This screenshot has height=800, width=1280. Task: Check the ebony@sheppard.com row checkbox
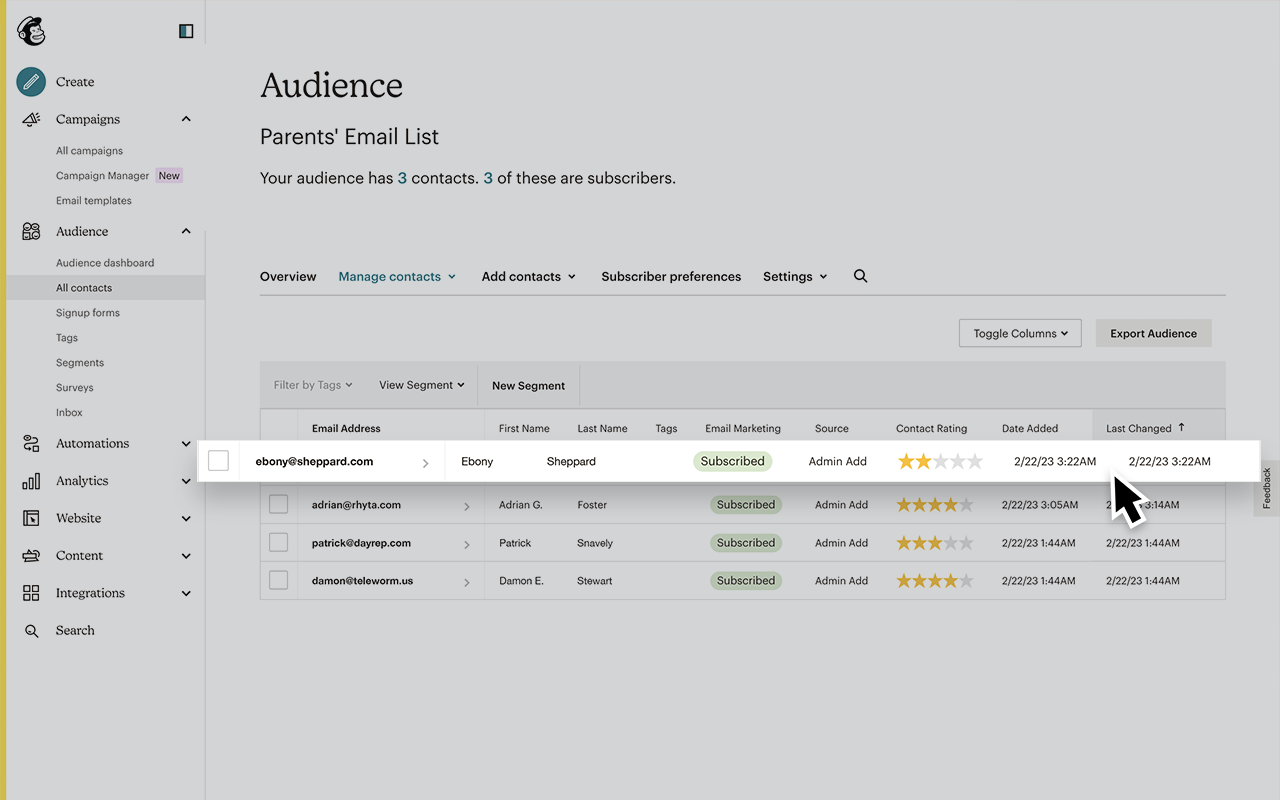[x=216, y=461]
